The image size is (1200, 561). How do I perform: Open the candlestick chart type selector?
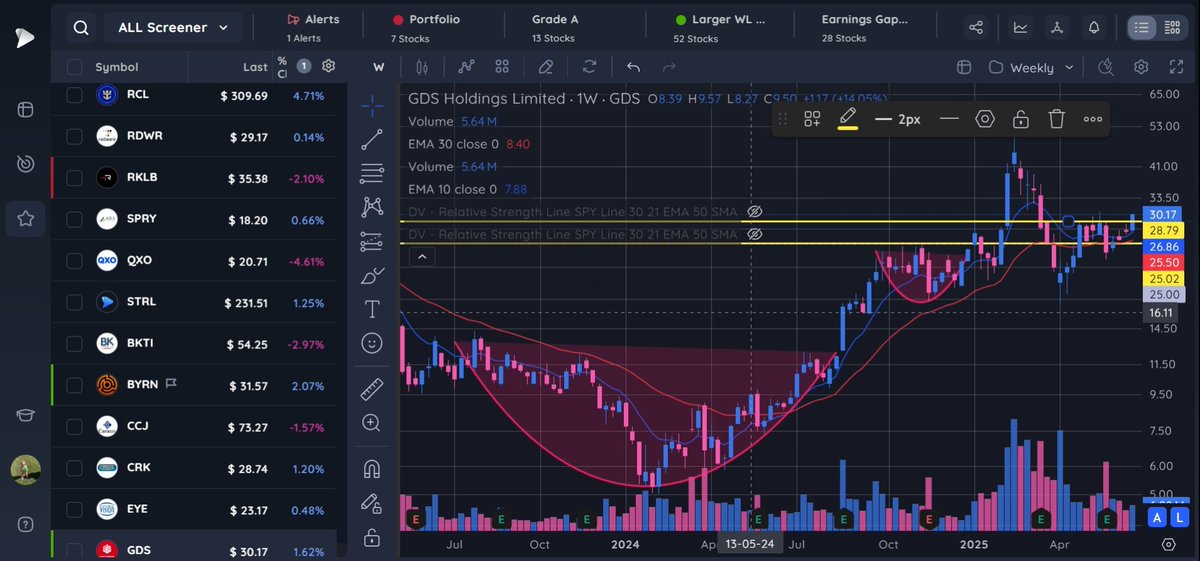coord(422,67)
